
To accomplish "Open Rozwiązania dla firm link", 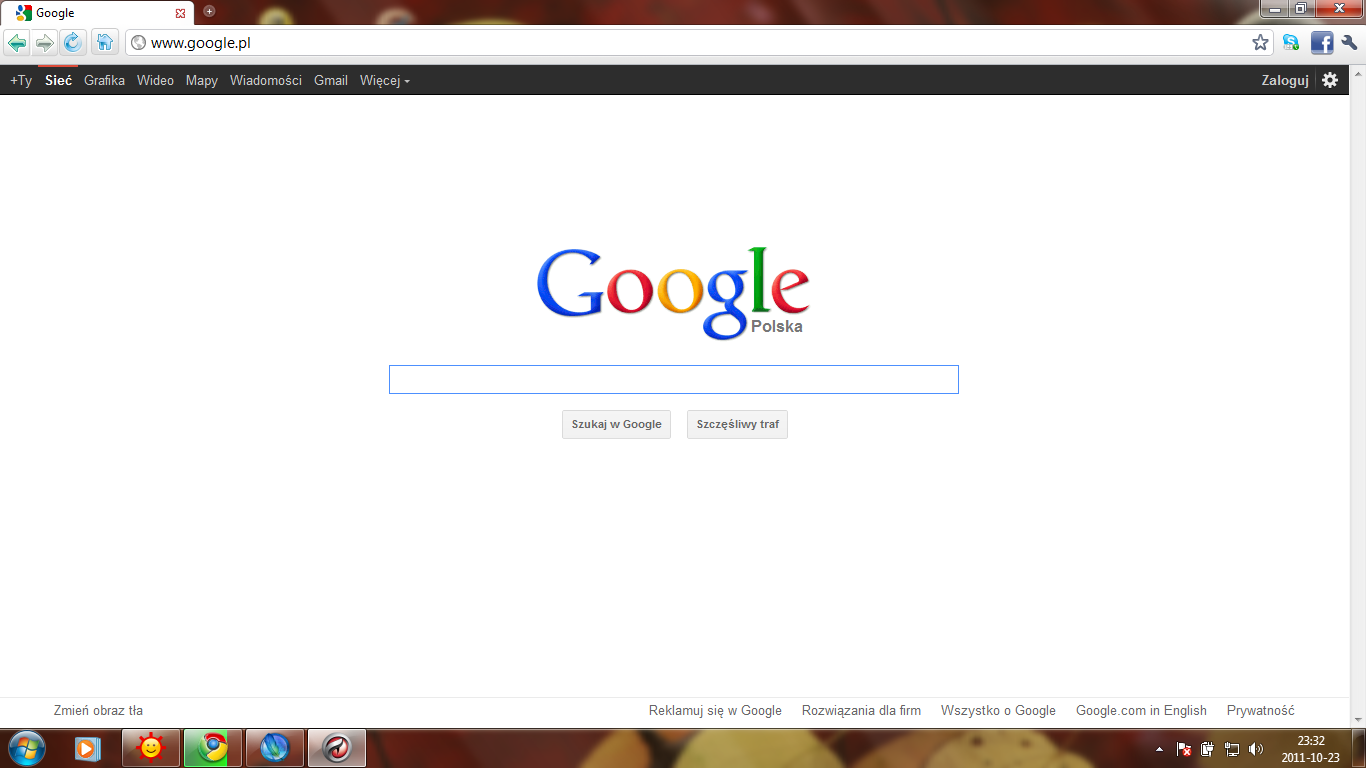I will [861, 711].
